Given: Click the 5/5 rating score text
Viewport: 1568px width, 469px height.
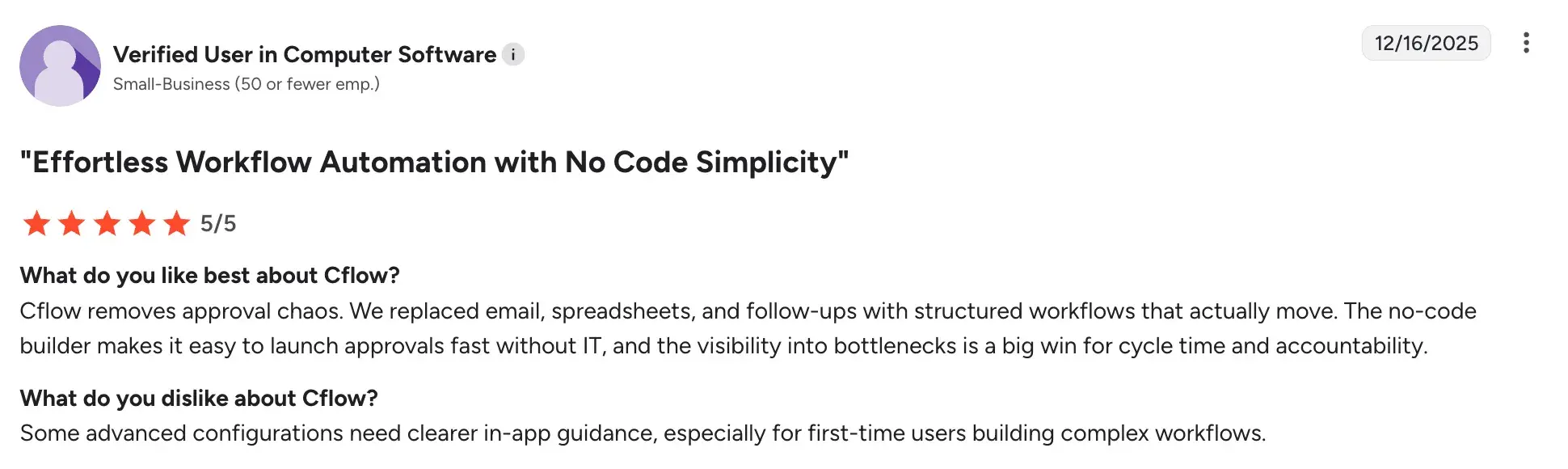Looking at the screenshot, I should click(x=218, y=223).
